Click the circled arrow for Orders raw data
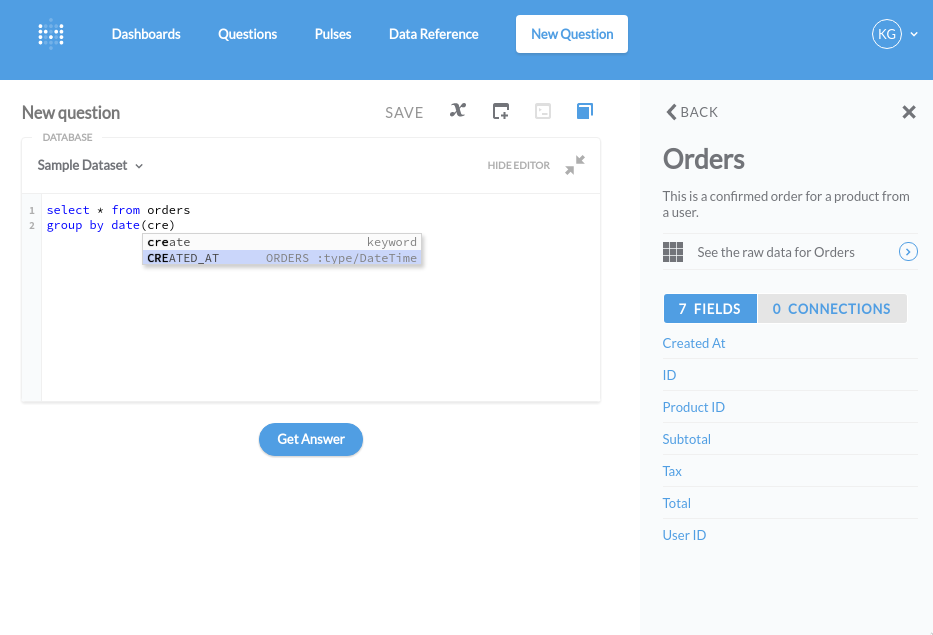 [x=908, y=252]
